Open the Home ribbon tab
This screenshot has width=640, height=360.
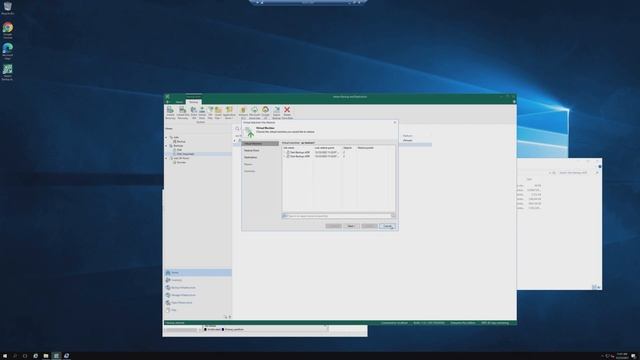[179, 102]
